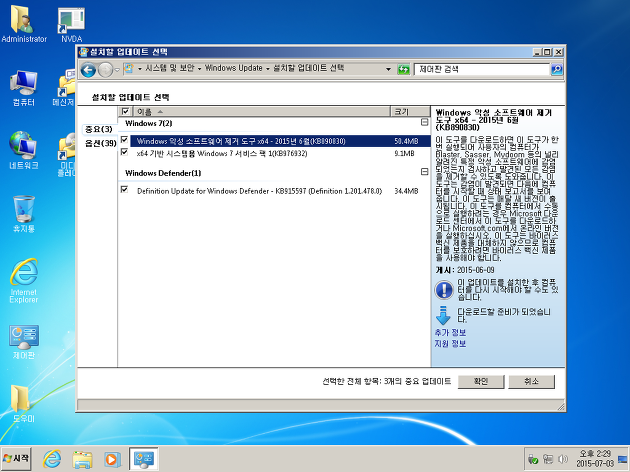Click the Windows 7(2) group header
630x472 pixels.
coord(149,123)
